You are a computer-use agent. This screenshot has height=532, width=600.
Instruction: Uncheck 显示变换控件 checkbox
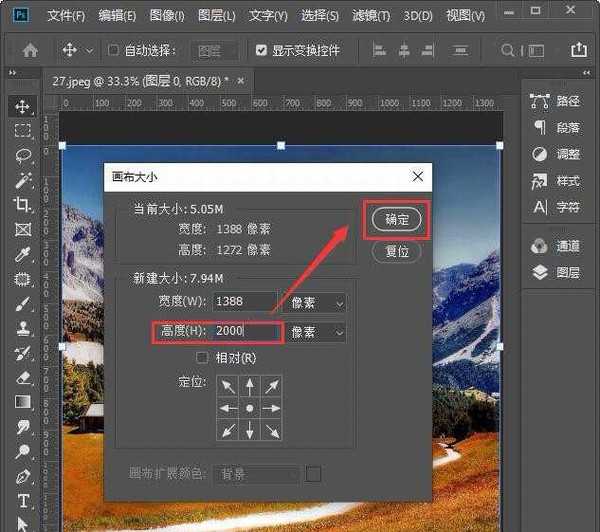pyautogui.click(x=261, y=50)
